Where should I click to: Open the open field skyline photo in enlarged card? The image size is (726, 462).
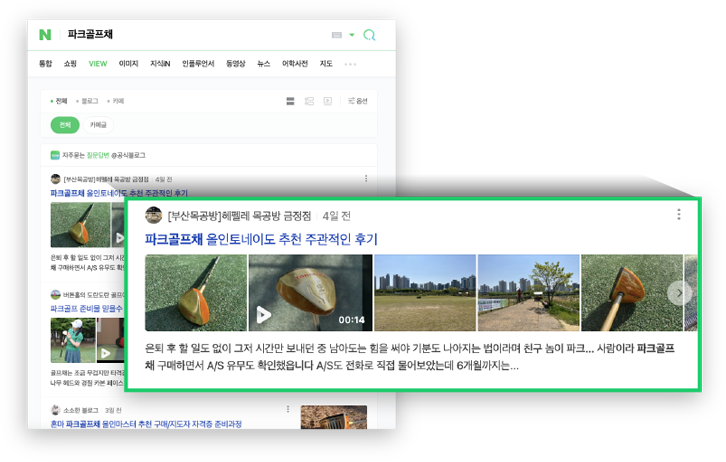425,293
